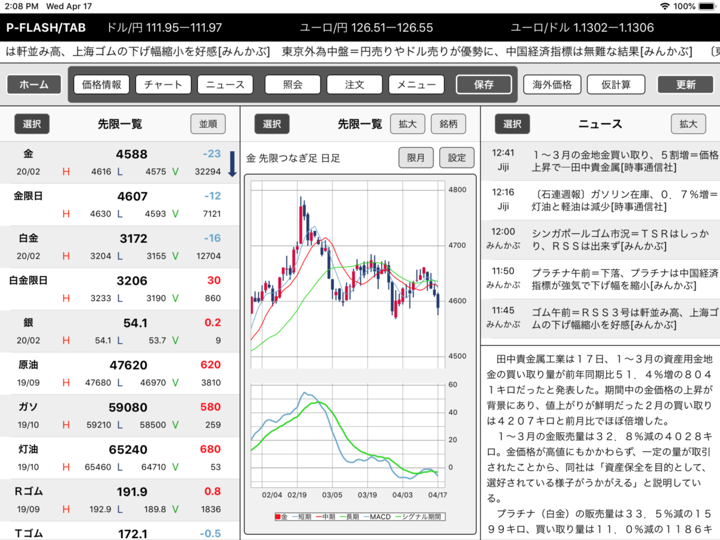This screenshot has width=720, height=540.
Task: Expand the news panel with 拡大
Action: point(688,124)
